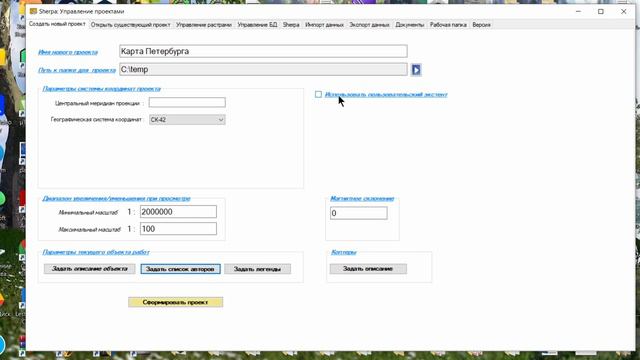Click the Sherpa app icon in title bar
This screenshot has width=640, height=360.
33,11
